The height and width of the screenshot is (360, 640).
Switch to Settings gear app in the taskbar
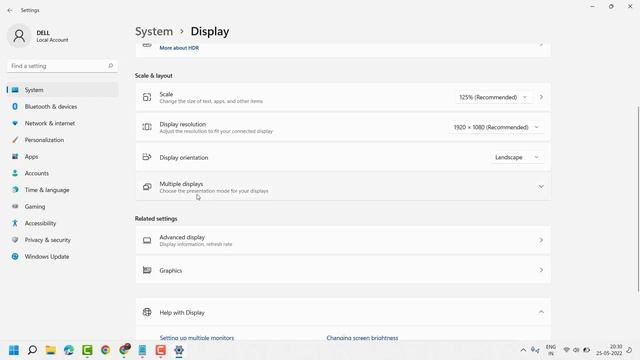(x=179, y=350)
